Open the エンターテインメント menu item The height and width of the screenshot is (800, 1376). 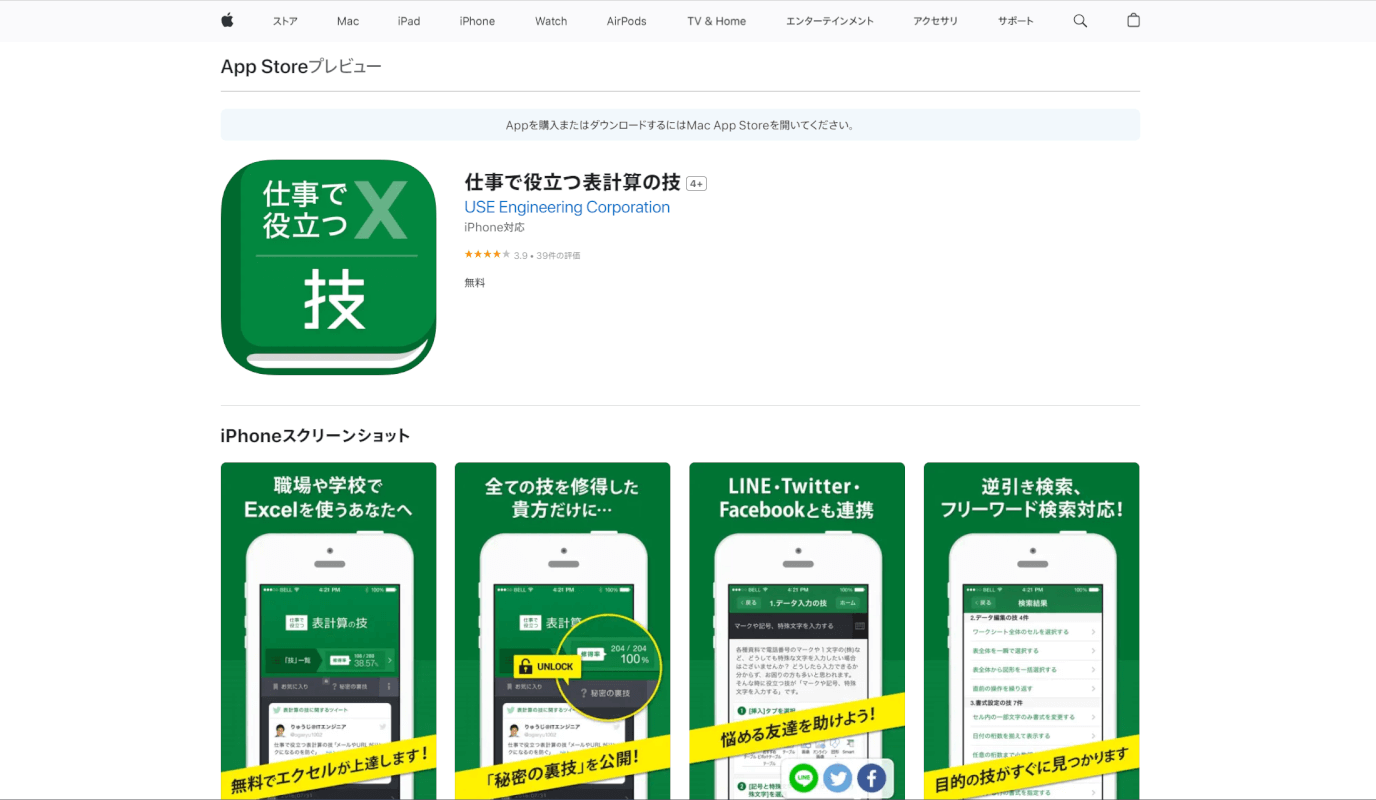pos(830,21)
